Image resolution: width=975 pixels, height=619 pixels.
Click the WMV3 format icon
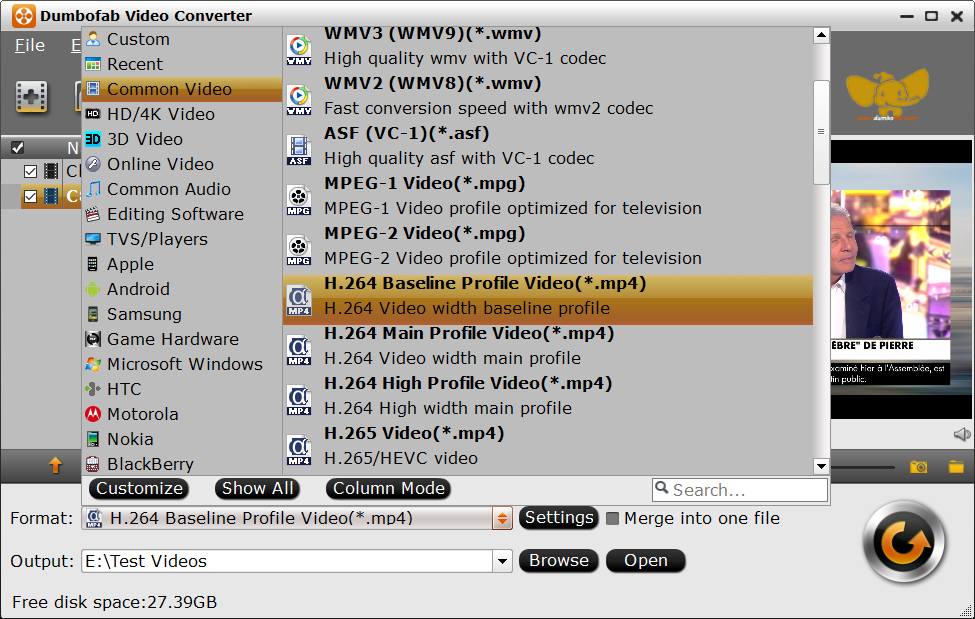coord(299,50)
